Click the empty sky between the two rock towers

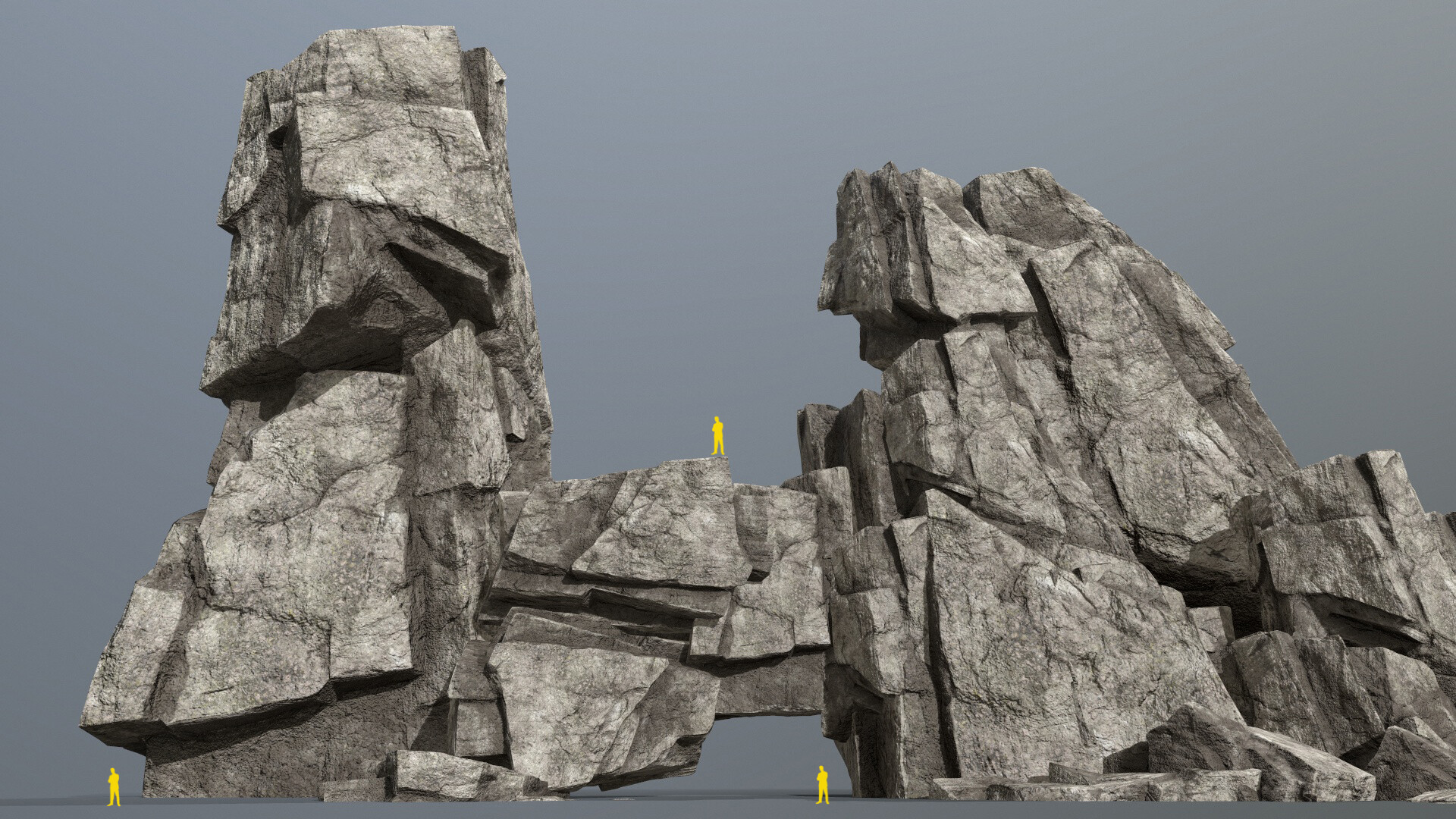tap(660, 227)
